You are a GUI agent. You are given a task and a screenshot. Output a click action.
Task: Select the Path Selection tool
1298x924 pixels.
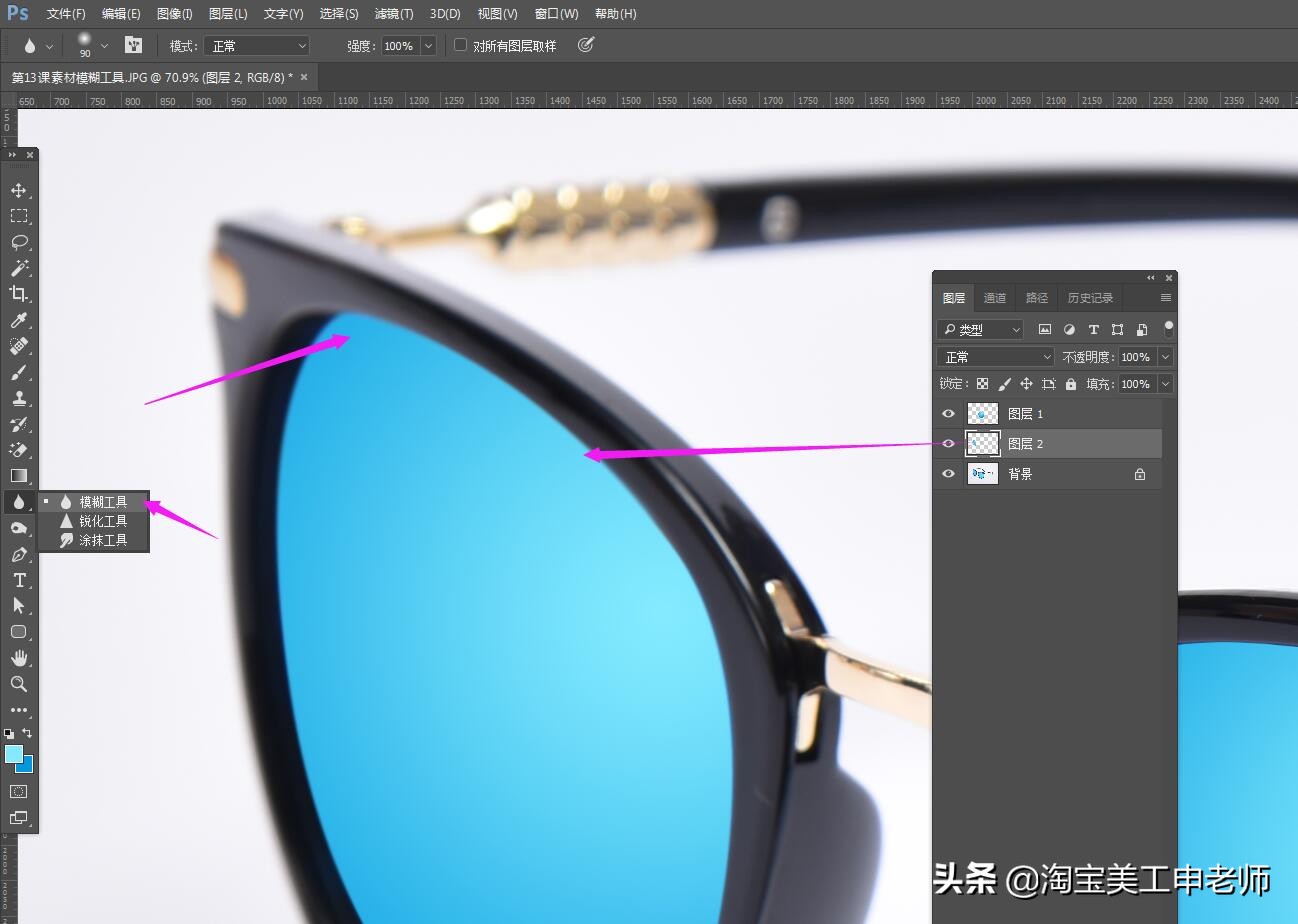19,606
